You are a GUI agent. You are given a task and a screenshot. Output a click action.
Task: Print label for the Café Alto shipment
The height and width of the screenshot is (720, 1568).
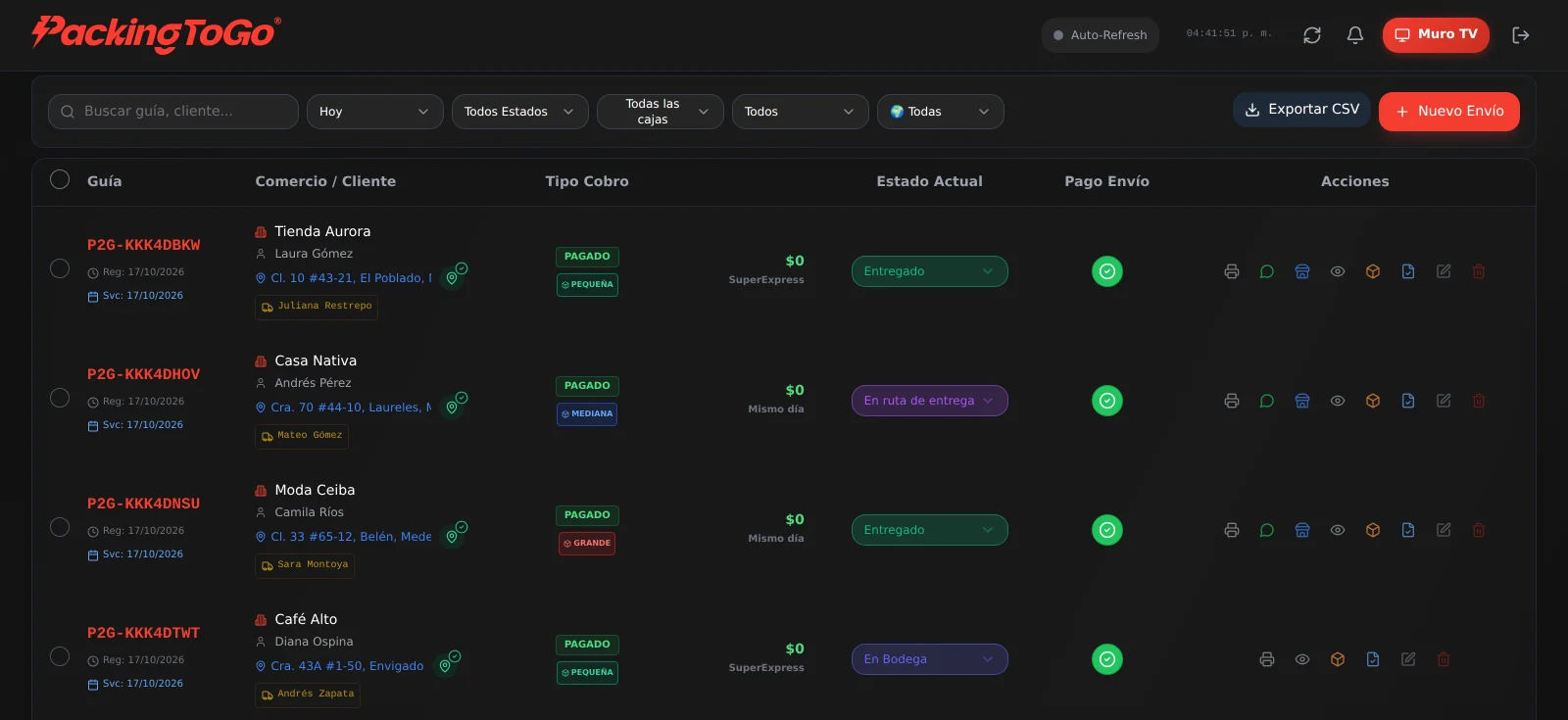[x=1267, y=659]
